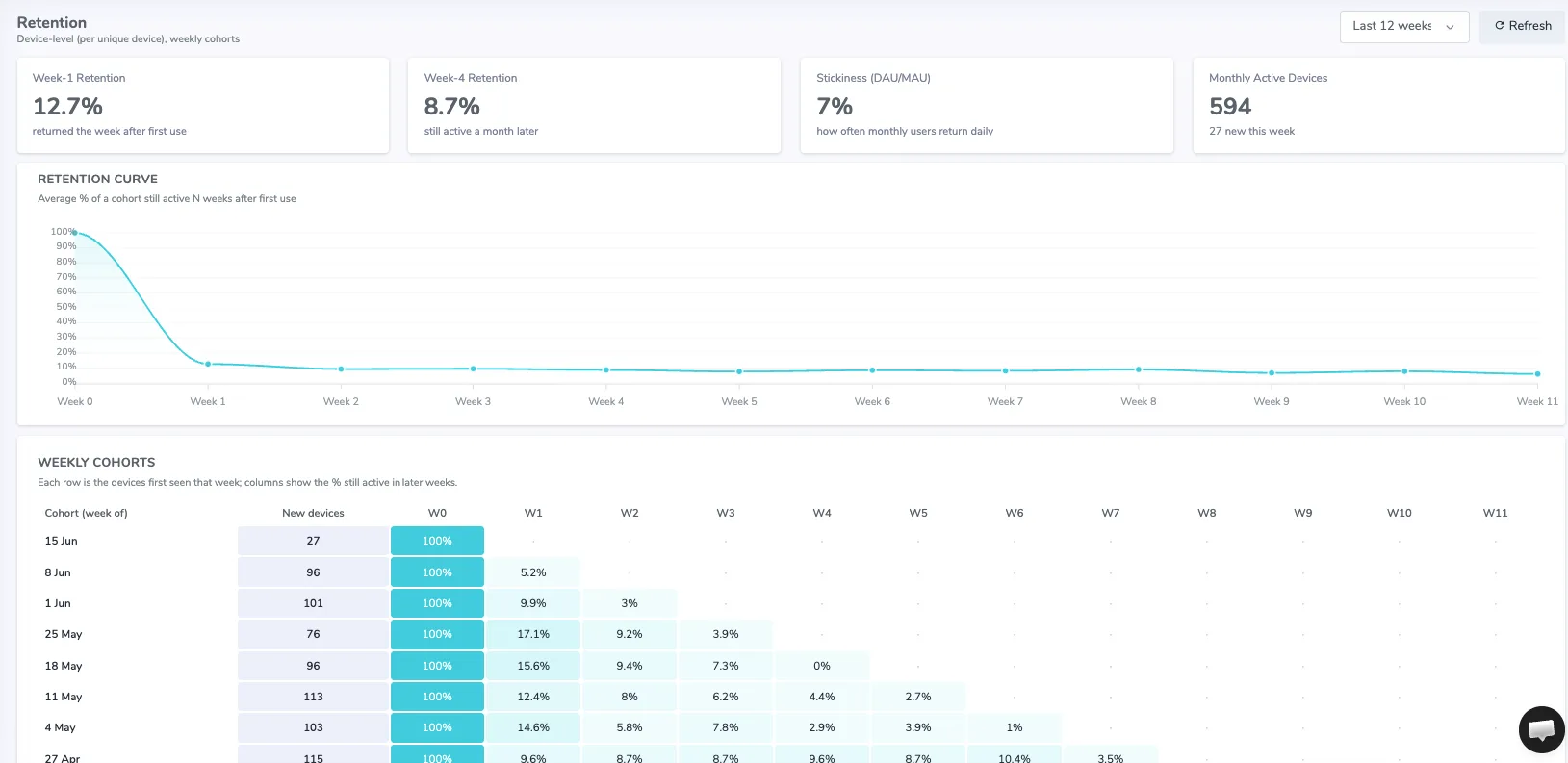Click the Week 9 point on retention curve
Image resolution: width=1568 pixels, height=763 pixels.
pos(1272,373)
